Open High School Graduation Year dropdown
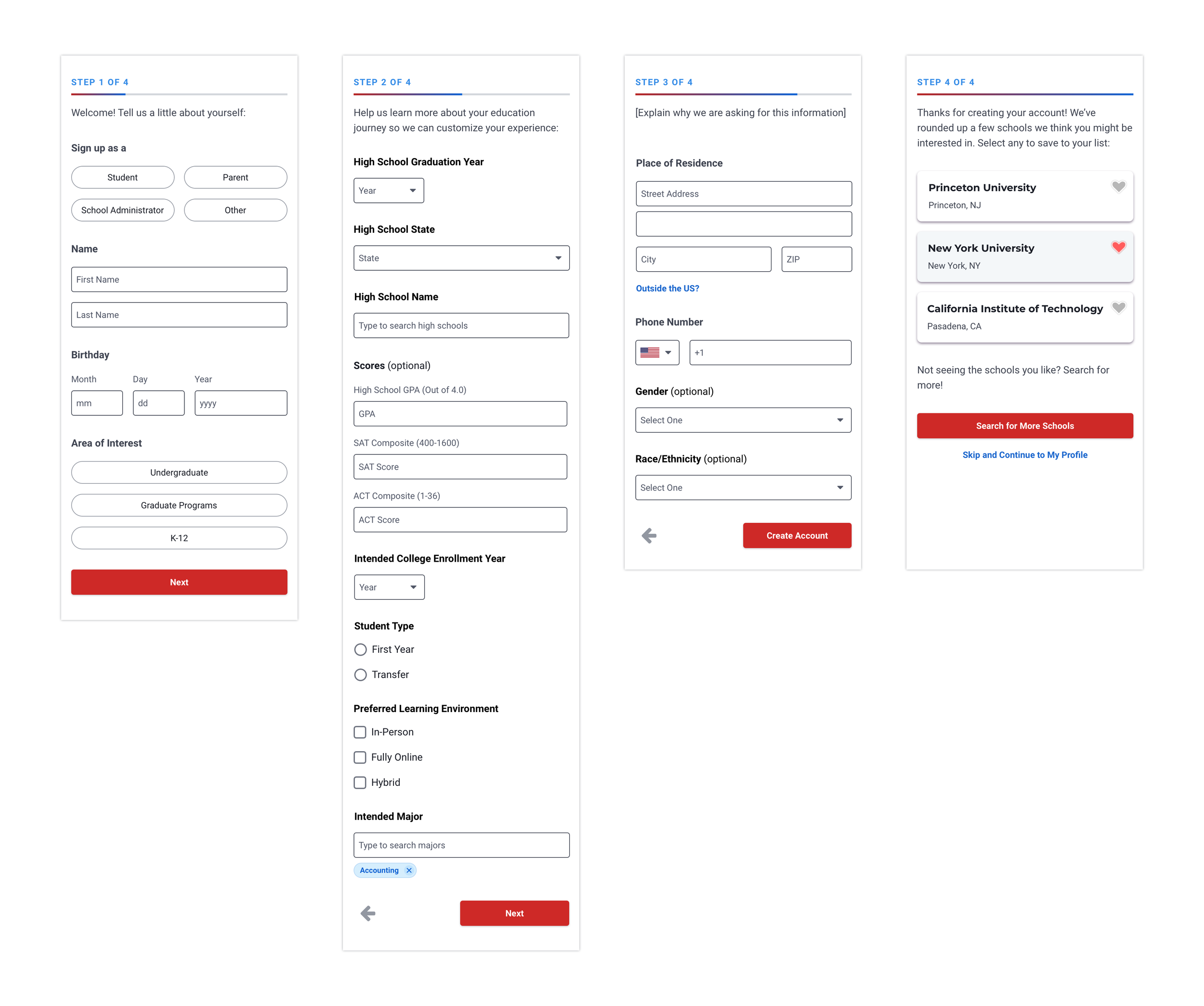 (x=388, y=190)
